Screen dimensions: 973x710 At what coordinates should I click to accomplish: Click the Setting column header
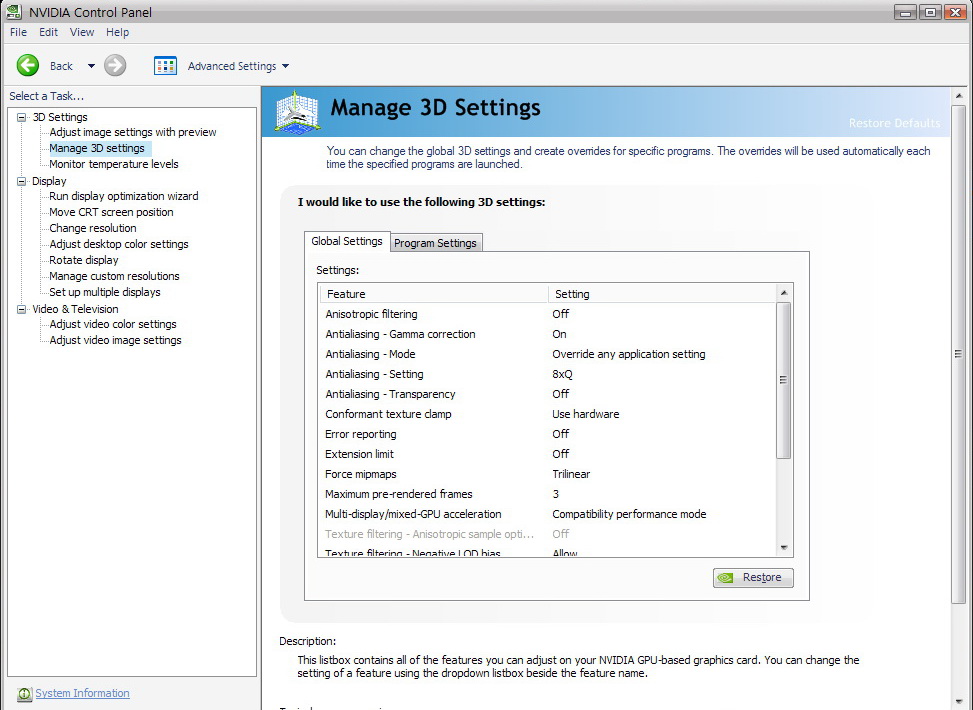(x=662, y=294)
